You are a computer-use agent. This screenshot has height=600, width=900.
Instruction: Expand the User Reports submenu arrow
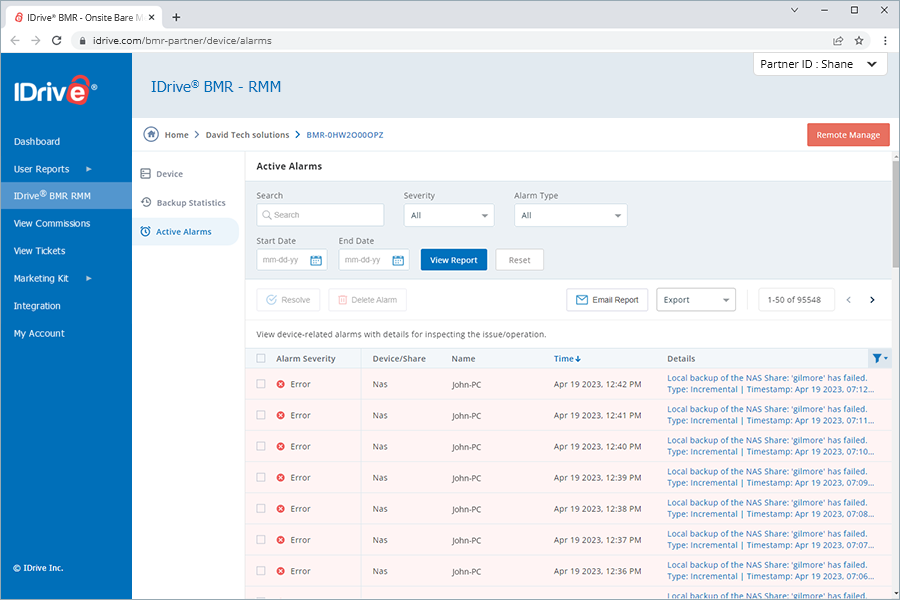point(89,169)
